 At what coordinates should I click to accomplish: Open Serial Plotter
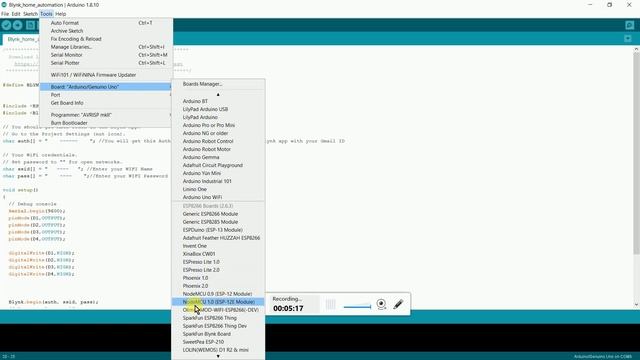[x=106, y=63]
